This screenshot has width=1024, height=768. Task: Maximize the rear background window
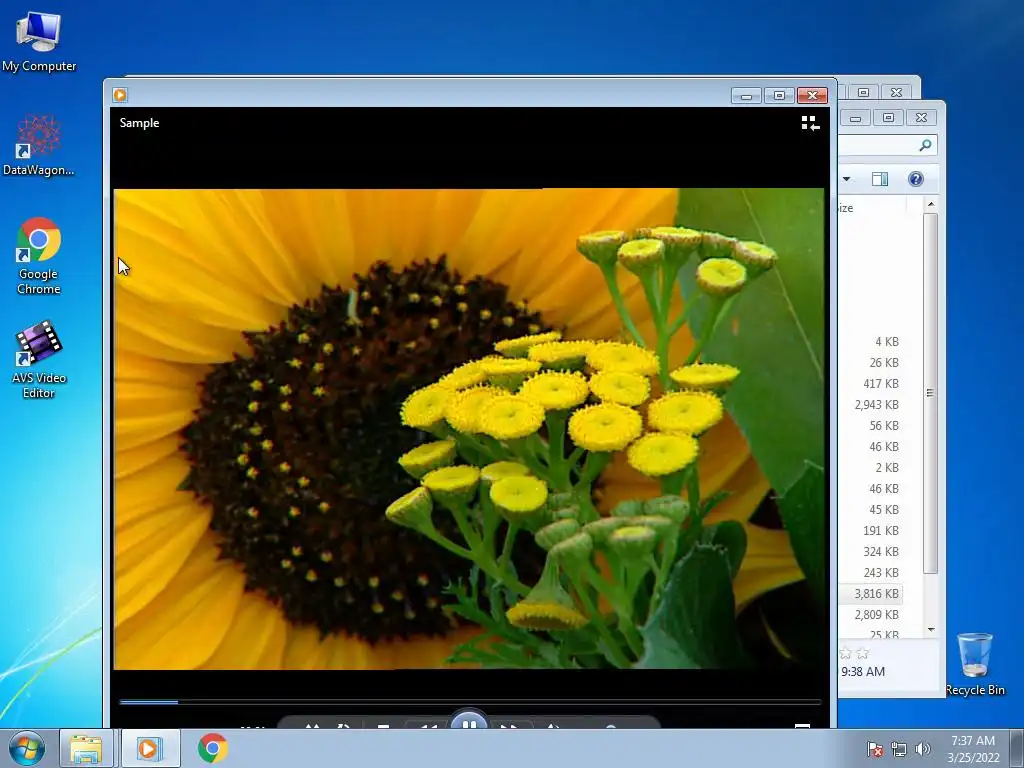click(863, 92)
